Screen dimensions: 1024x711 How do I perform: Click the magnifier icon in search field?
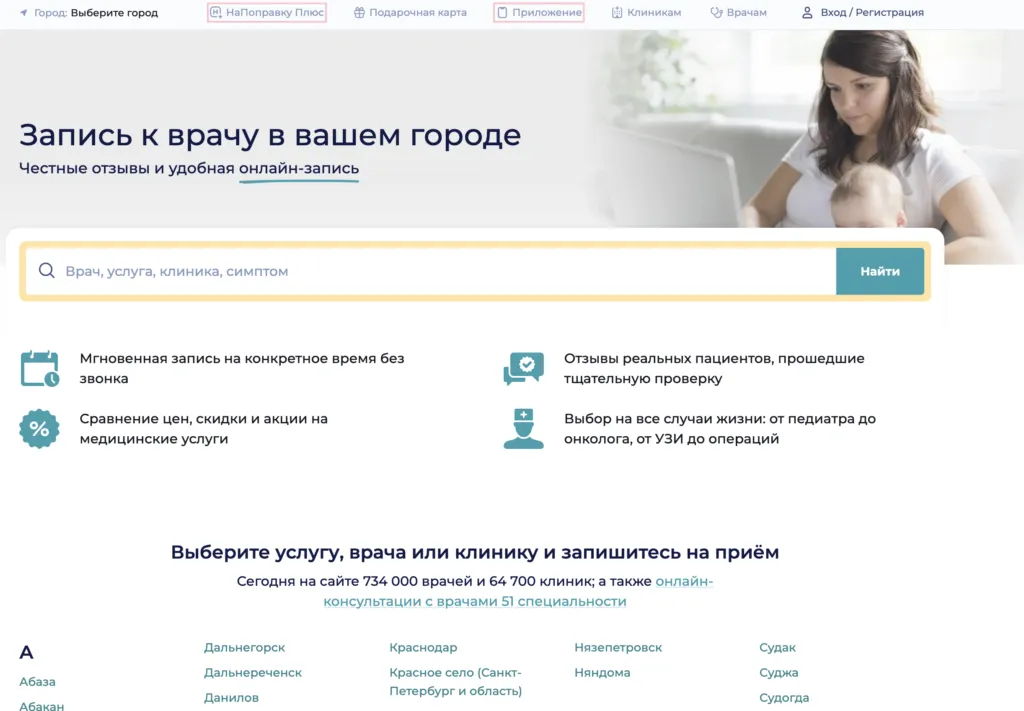click(46, 271)
